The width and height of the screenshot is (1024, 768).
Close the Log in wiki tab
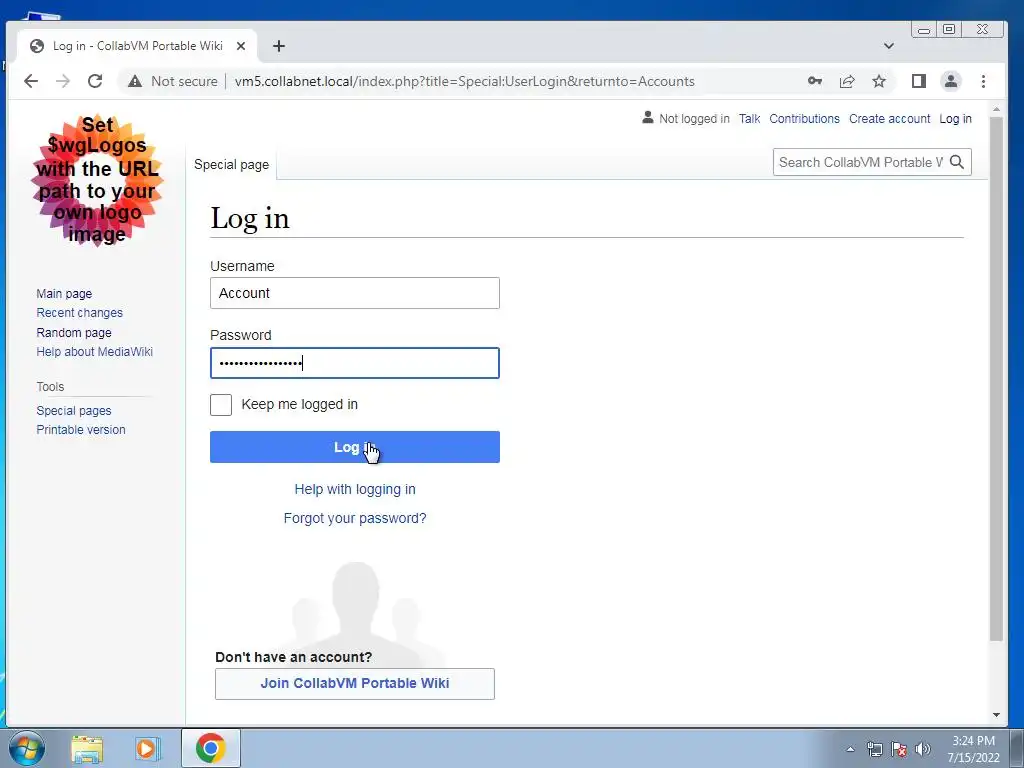pyautogui.click(x=240, y=46)
